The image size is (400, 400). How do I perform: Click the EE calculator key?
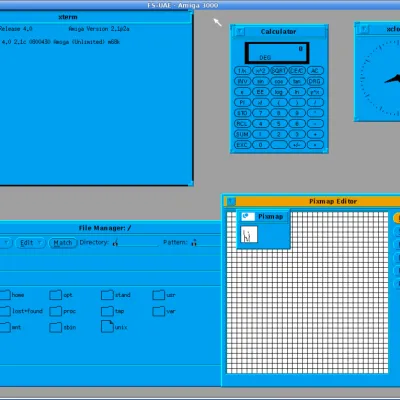click(260, 92)
